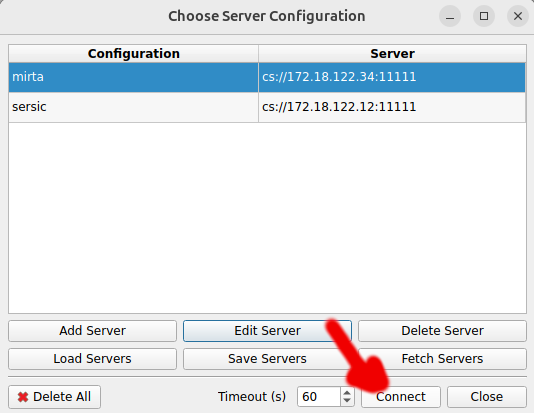Click the Save Servers button
The image size is (534, 413).
click(x=267, y=359)
